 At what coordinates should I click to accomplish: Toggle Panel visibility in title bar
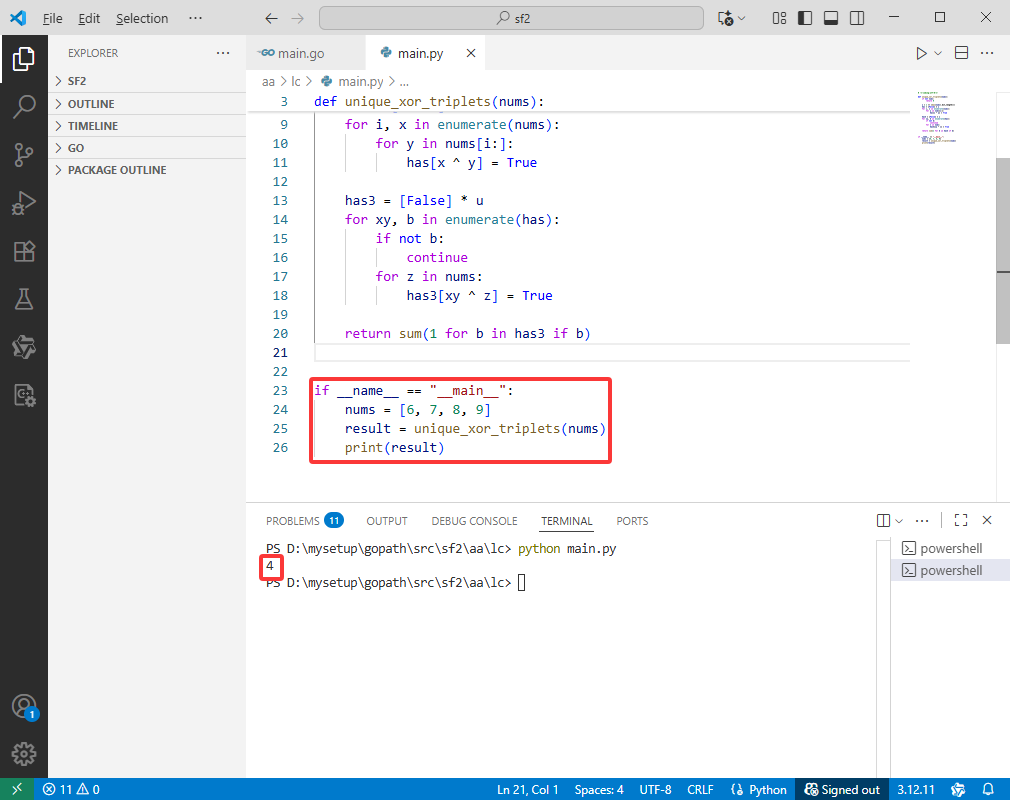click(x=831, y=18)
